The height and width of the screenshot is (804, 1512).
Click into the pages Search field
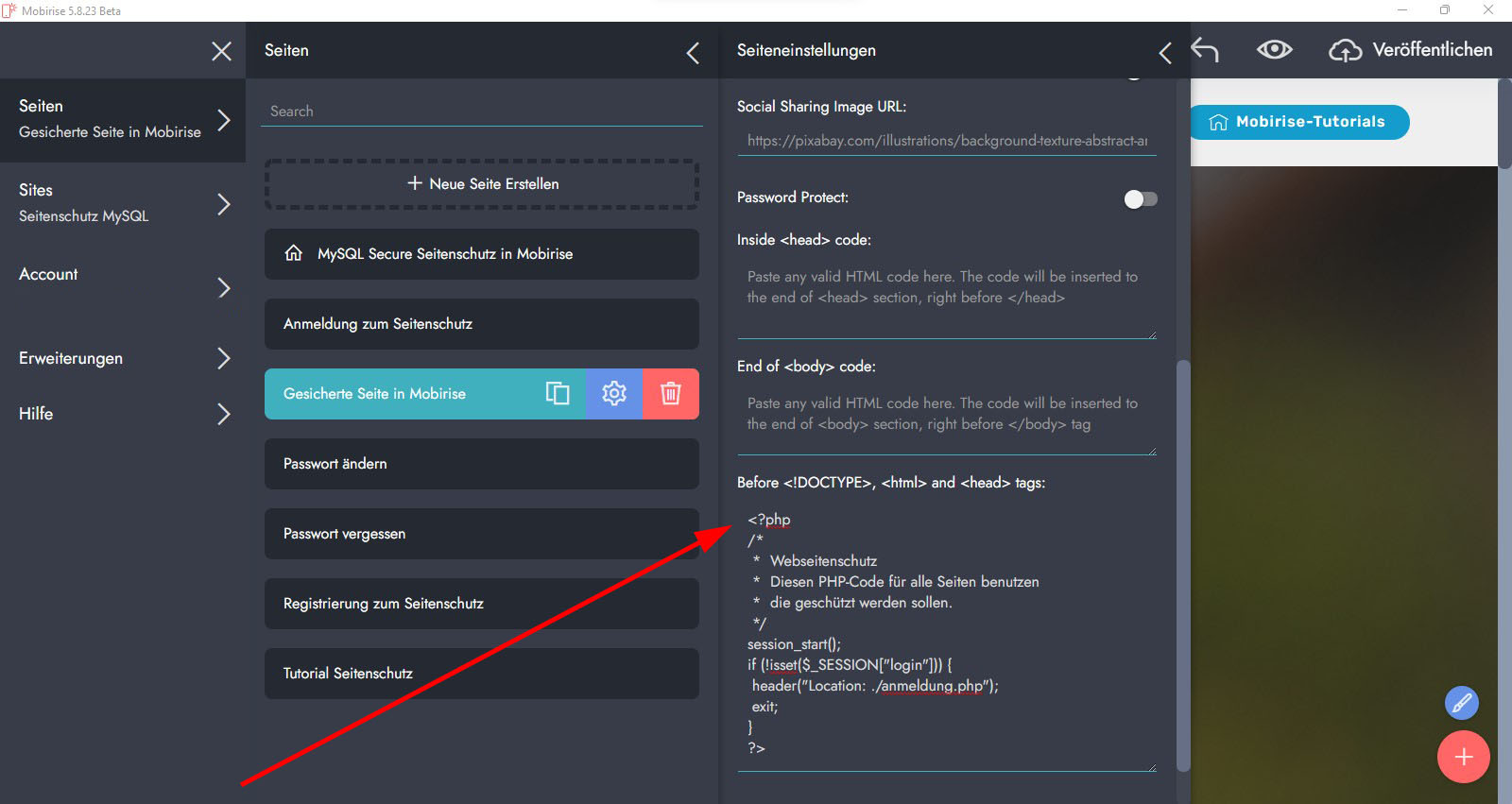[x=482, y=111]
